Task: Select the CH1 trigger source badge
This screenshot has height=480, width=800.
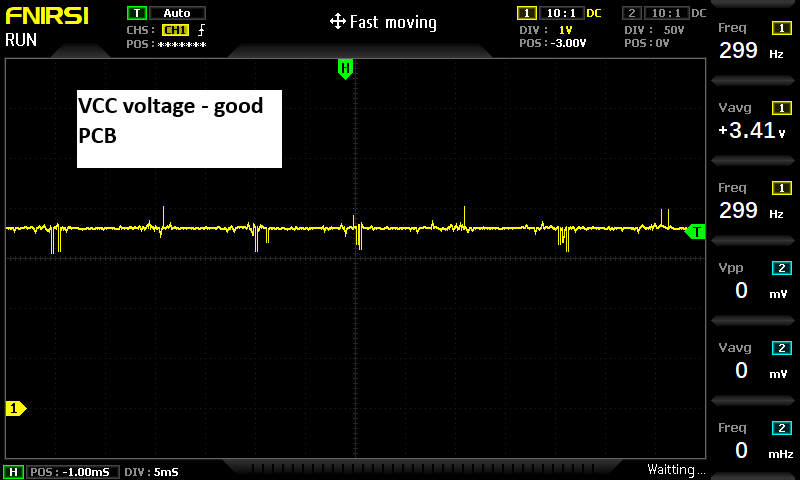Action: 176,30
